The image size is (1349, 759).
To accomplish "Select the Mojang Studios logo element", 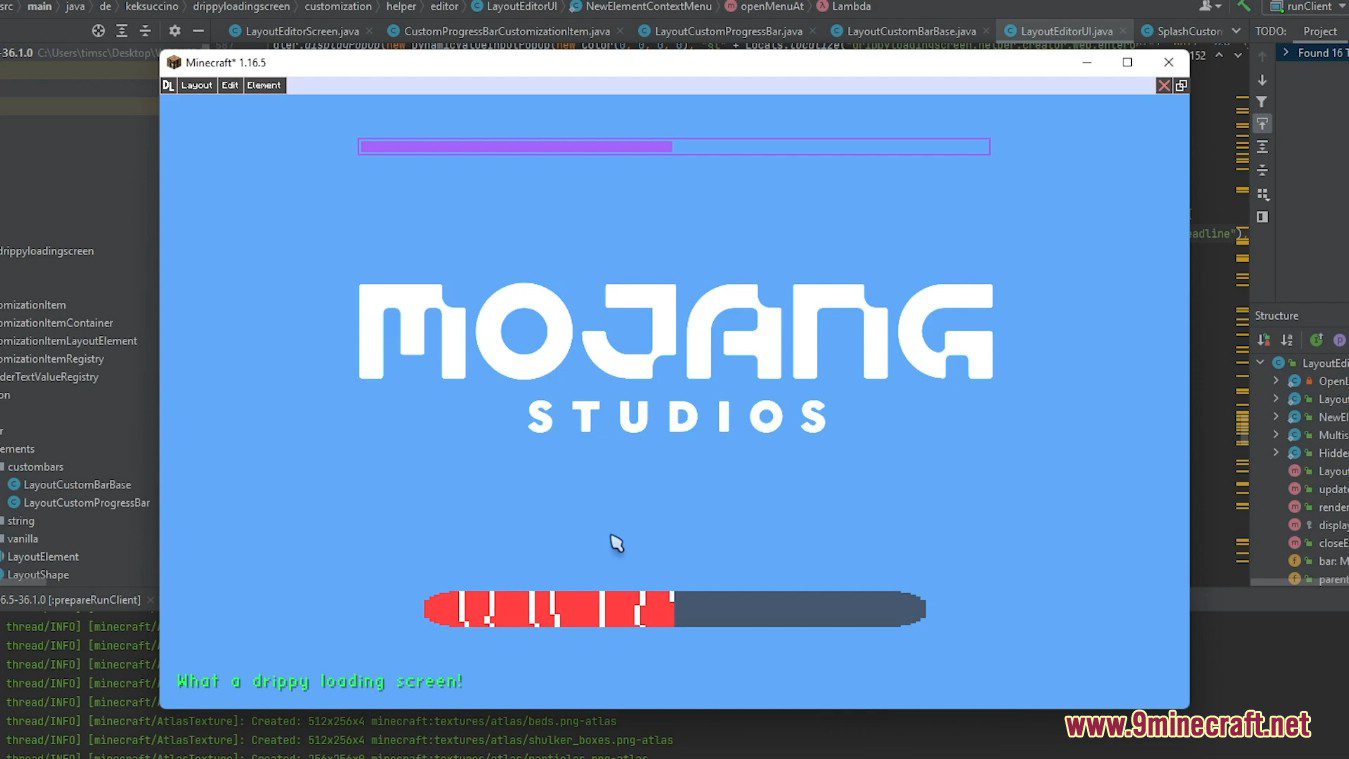I will (x=676, y=357).
